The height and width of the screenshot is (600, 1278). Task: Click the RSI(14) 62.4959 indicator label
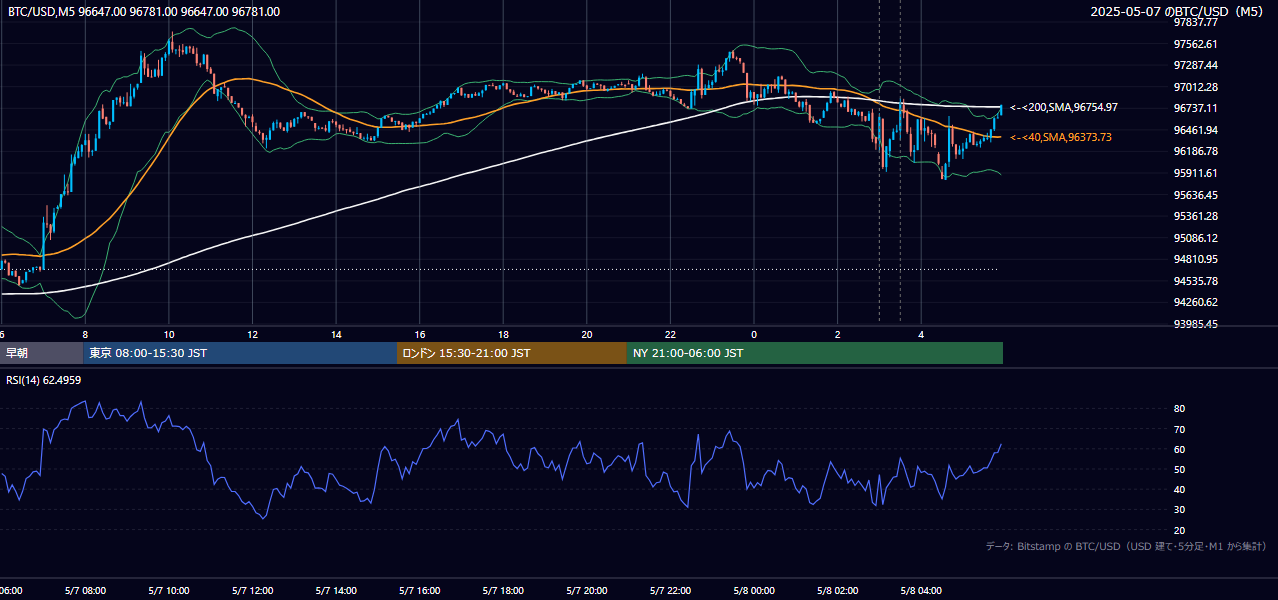tap(44, 380)
